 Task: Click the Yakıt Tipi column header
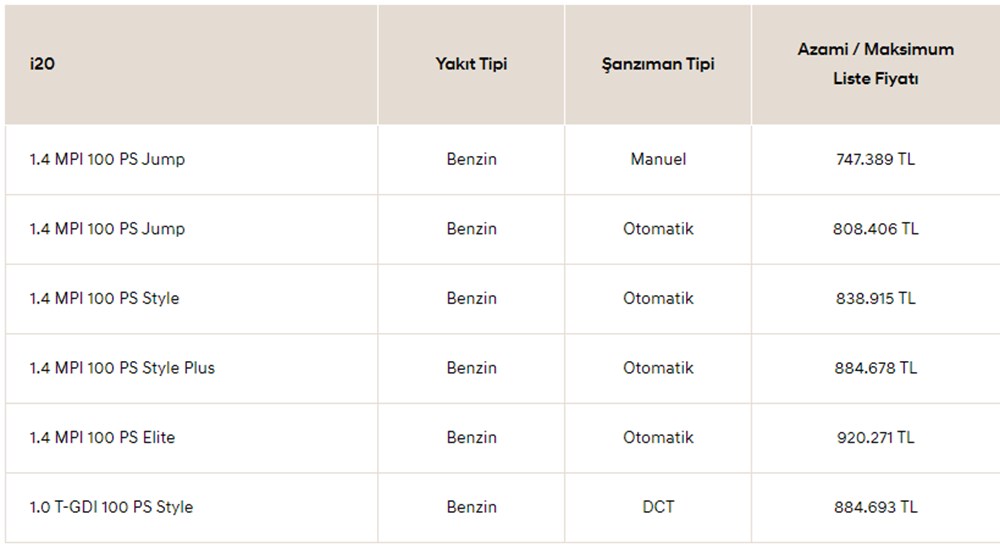[471, 64]
